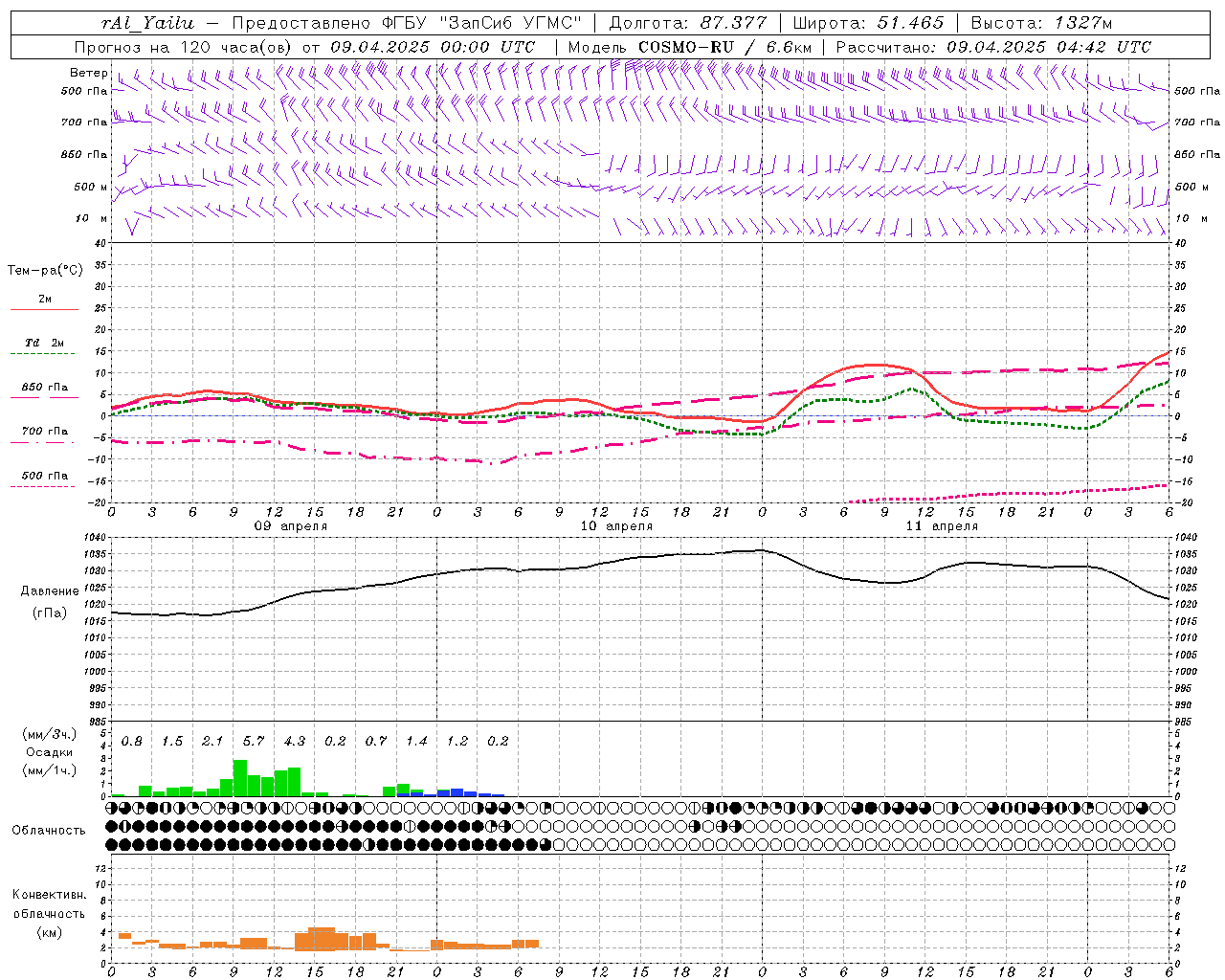The image size is (1225, 980).
Task: Click the 700 гПа temperature legend entry
Action: click(x=45, y=432)
